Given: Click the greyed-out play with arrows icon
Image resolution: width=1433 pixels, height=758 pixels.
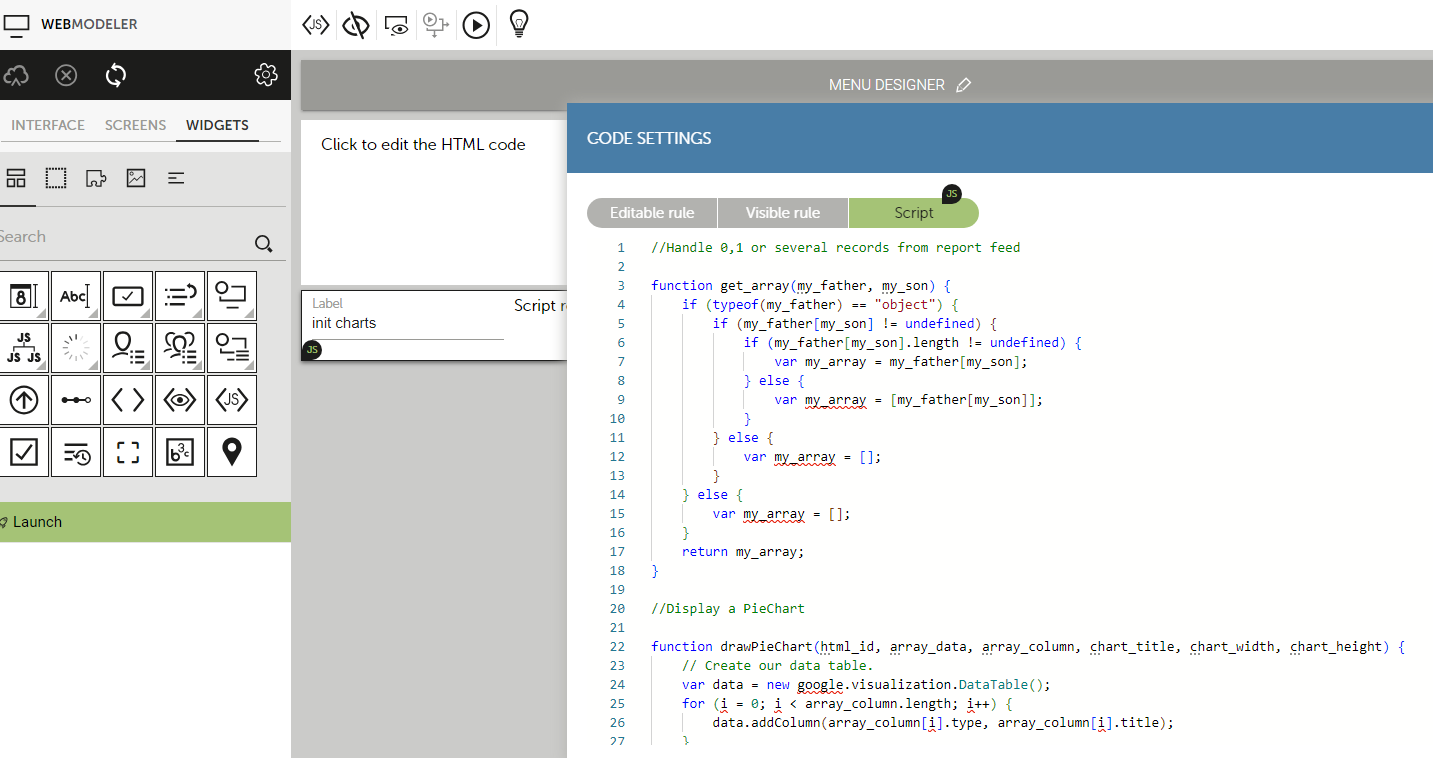Looking at the screenshot, I should (x=435, y=25).
